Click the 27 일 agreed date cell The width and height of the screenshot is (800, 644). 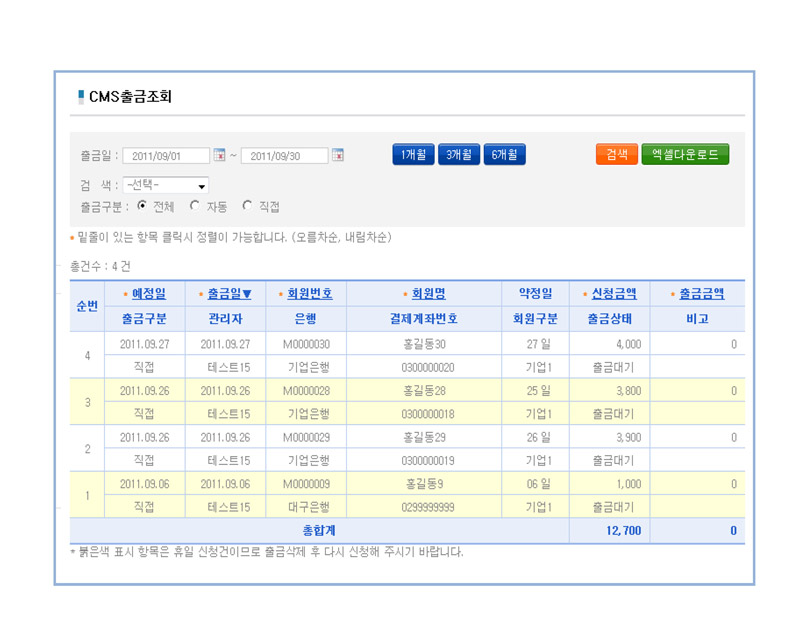(x=538, y=344)
